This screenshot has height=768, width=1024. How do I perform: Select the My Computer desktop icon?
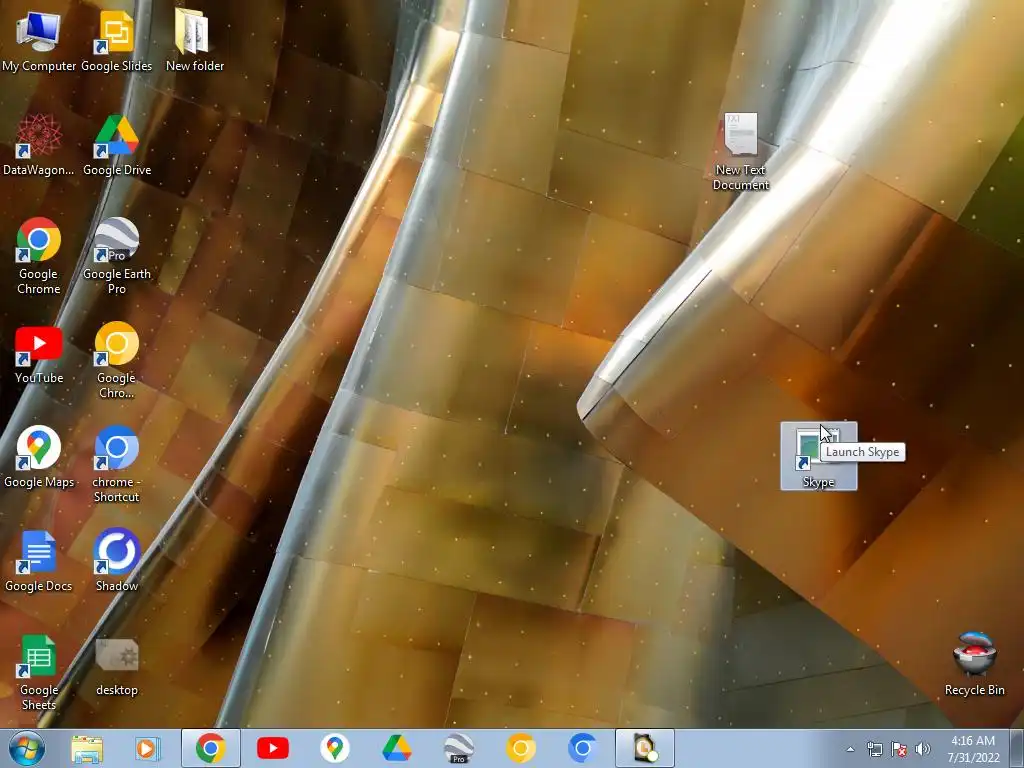pos(39,40)
